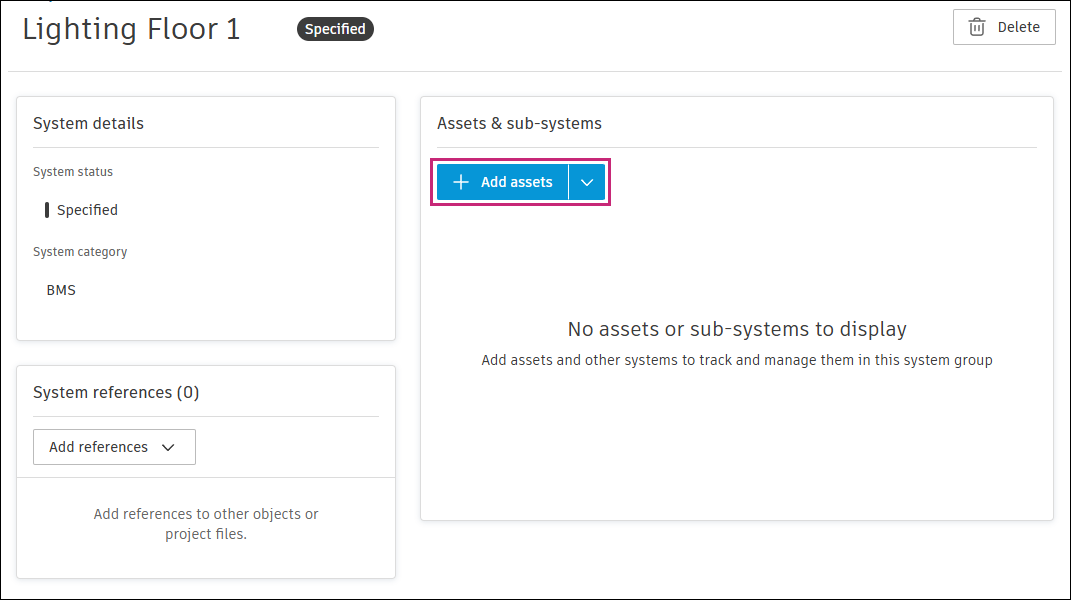Screen dimensions: 1071x600
Task: Click the Specified status badge in header
Action: coord(335,29)
